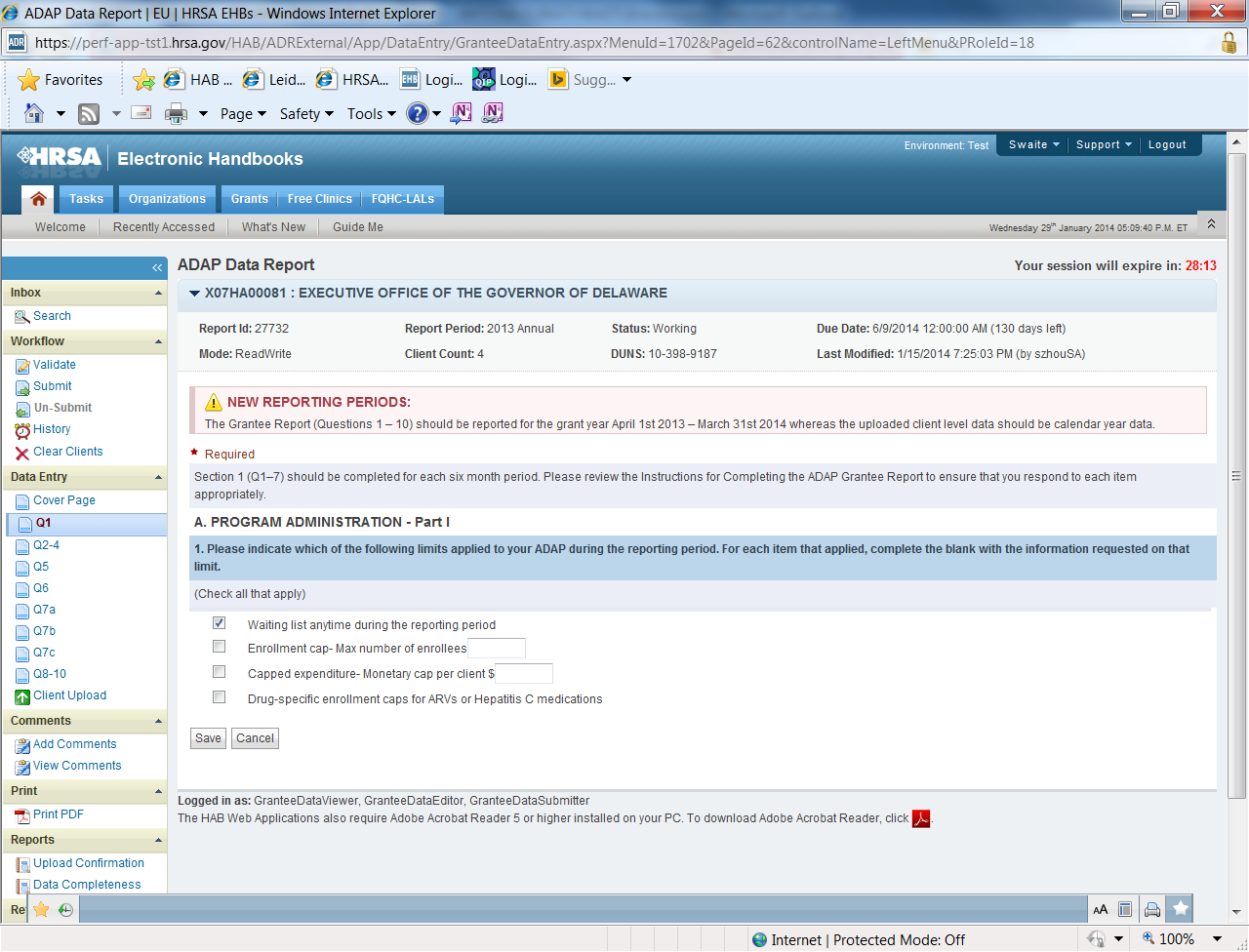Click the OneNote Linked Notes chain icon
Viewport: 1249px width, 952px height.
pyautogui.click(x=493, y=113)
